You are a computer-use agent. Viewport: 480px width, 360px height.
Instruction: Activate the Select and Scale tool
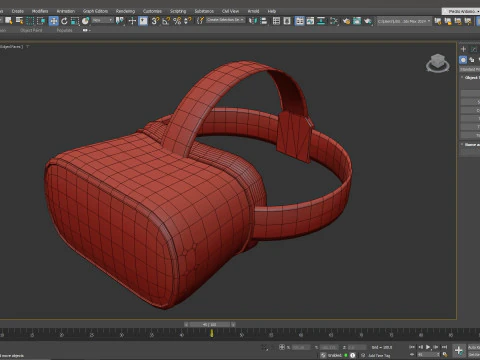pyautogui.click(x=75, y=21)
